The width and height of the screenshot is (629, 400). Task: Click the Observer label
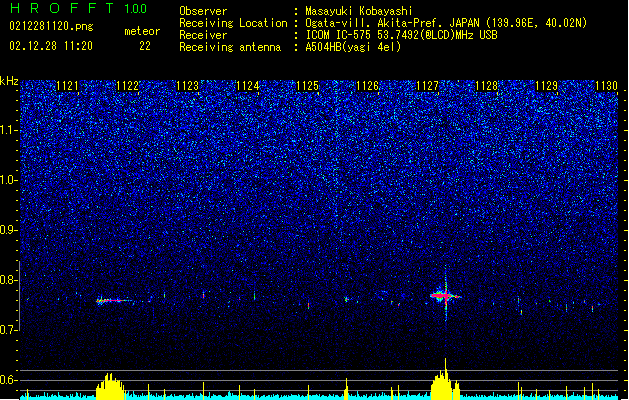click(203, 11)
